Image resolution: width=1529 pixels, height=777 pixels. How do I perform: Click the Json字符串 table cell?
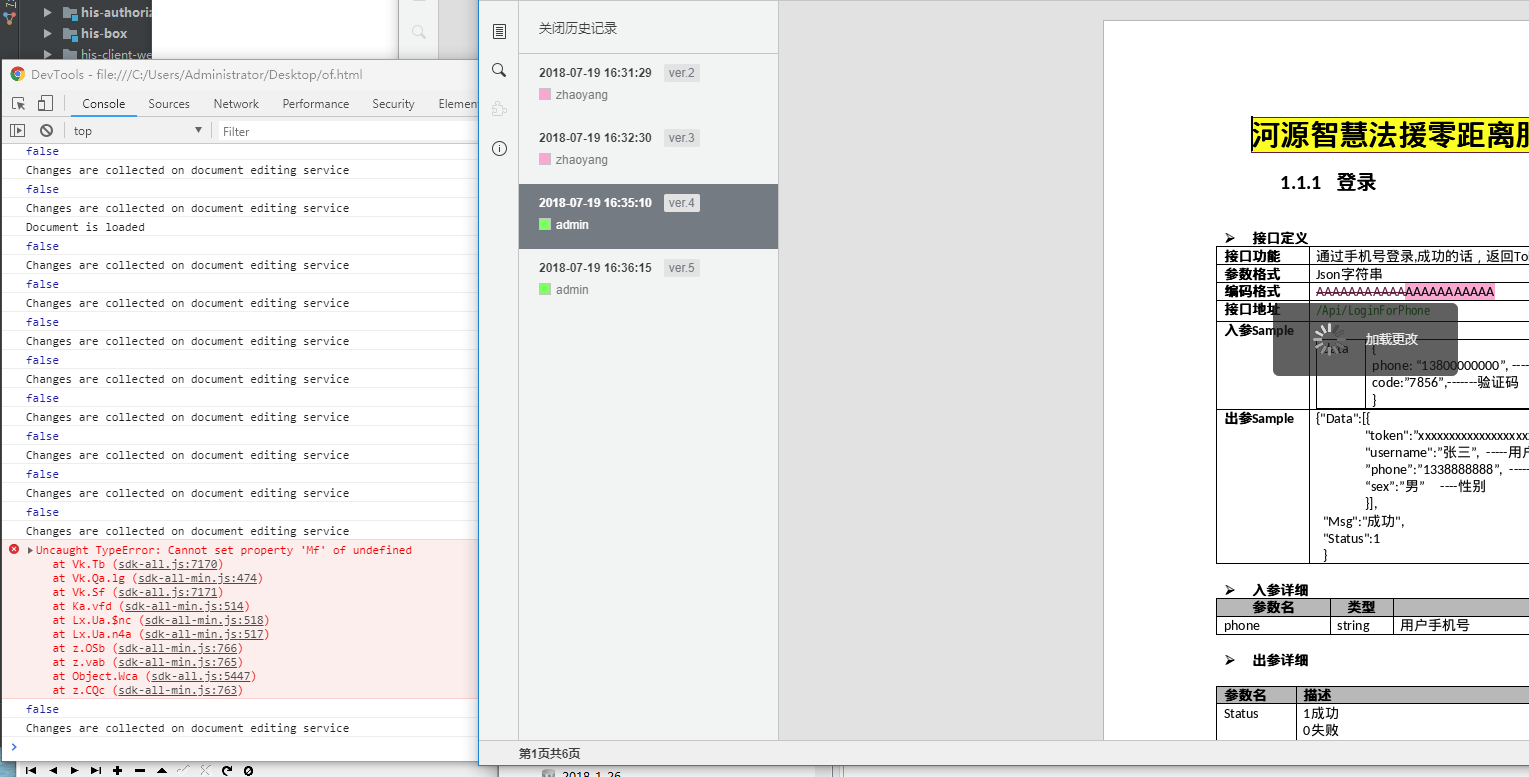click(1349, 273)
